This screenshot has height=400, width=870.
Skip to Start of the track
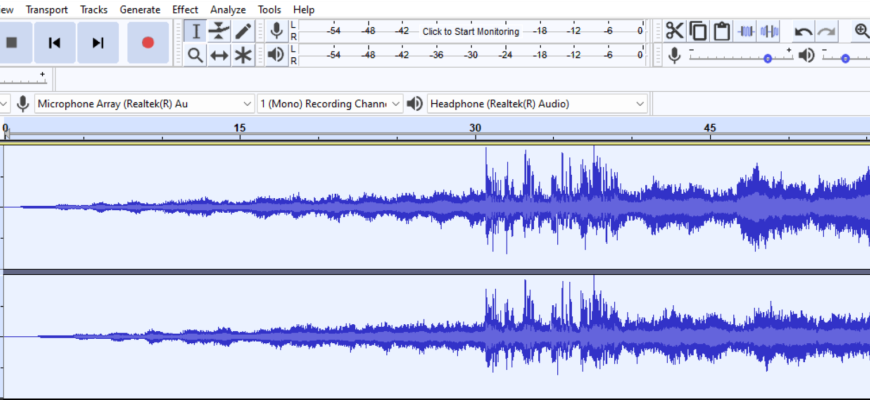click(55, 42)
